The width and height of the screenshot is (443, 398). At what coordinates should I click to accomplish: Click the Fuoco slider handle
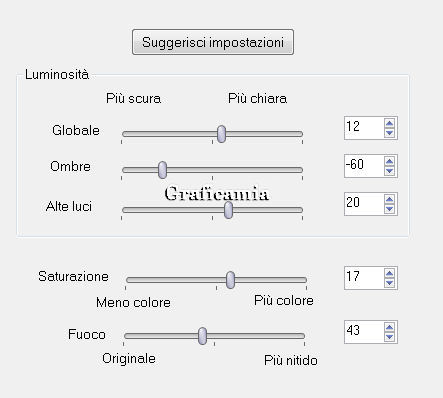202,336
